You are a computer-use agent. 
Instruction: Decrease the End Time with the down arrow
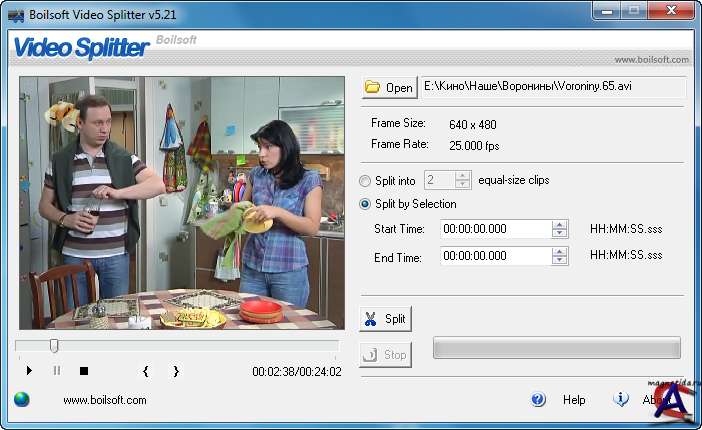click(x=560, y=261)
